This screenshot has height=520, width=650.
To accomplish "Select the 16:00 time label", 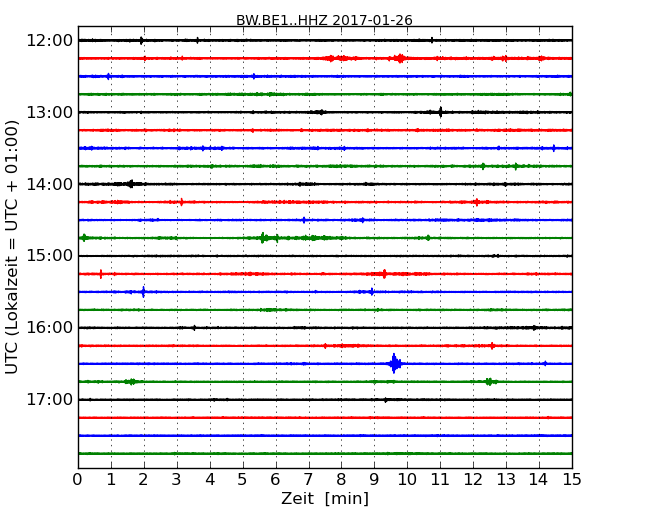I will point(49,328).
